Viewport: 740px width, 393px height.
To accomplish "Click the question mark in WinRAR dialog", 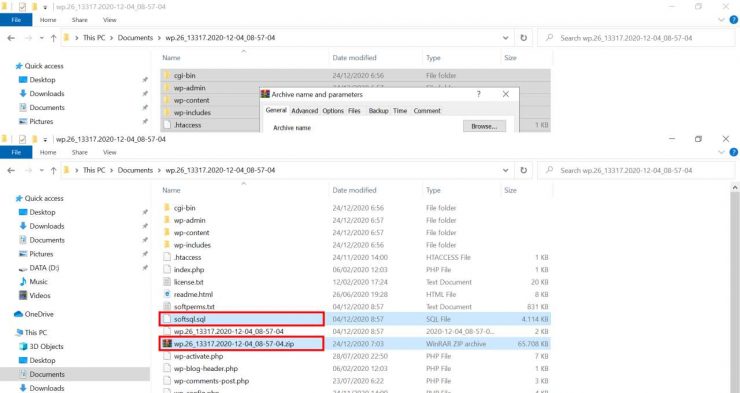I will (479, 94).
